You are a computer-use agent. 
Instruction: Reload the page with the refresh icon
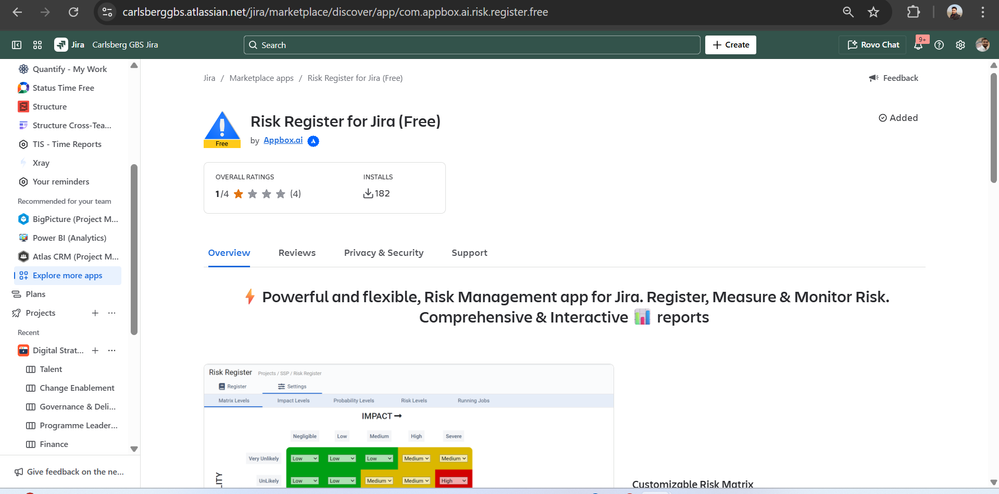(73, 12)
